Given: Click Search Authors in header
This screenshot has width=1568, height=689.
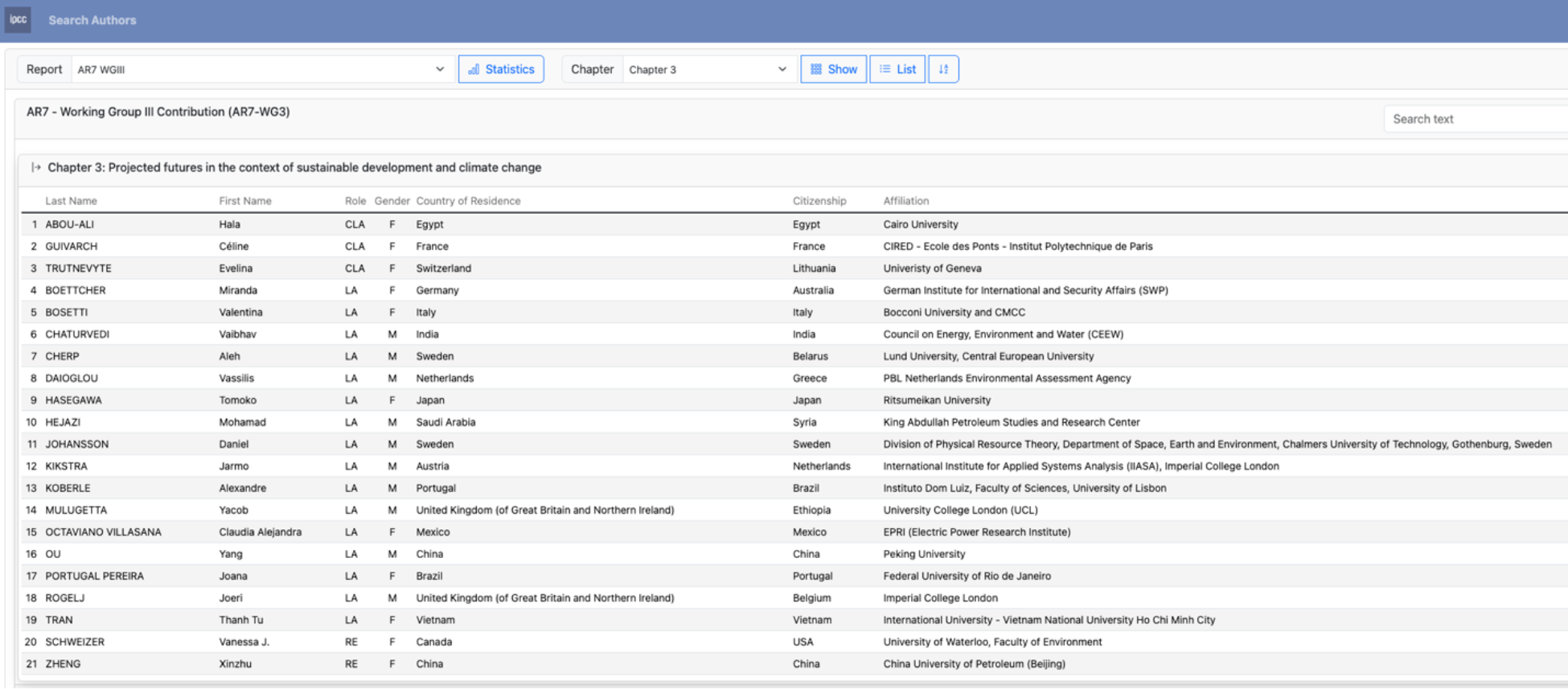Looking at the screenshot, I should pos(92,20).
